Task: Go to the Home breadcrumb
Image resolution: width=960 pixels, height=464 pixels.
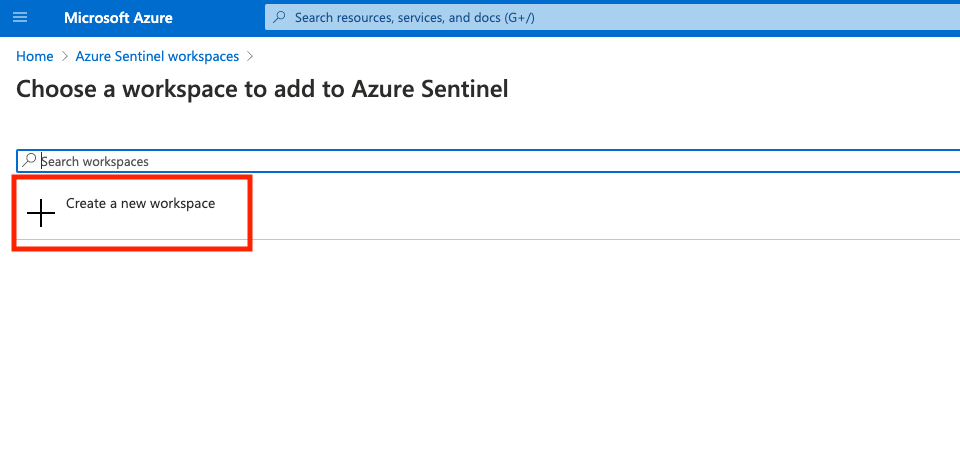Action: tap(35, 57)
